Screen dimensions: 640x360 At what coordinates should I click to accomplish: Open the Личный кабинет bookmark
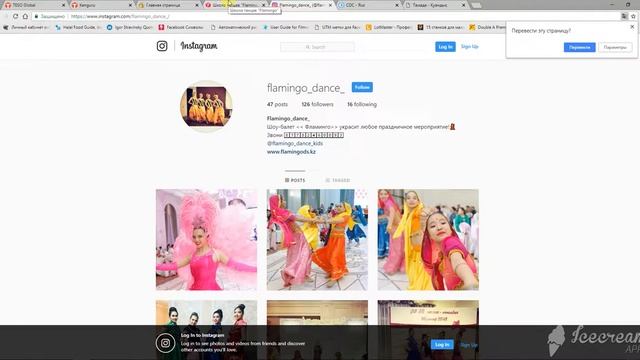pos(27,27)
